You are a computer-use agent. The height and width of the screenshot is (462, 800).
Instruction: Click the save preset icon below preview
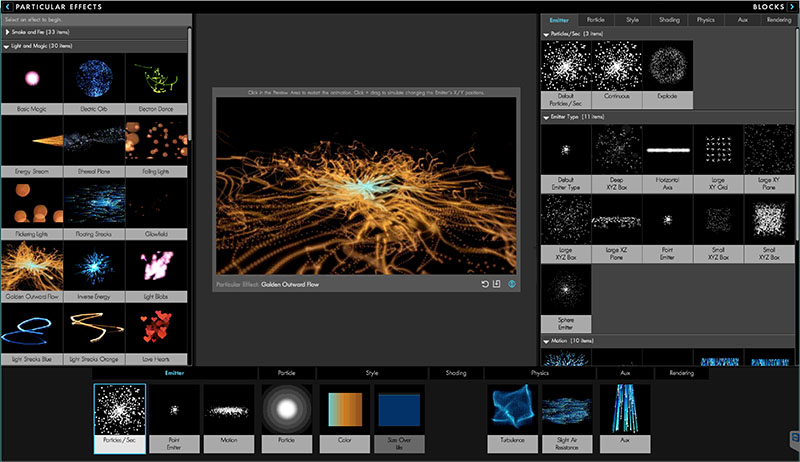tap(496, 284)
